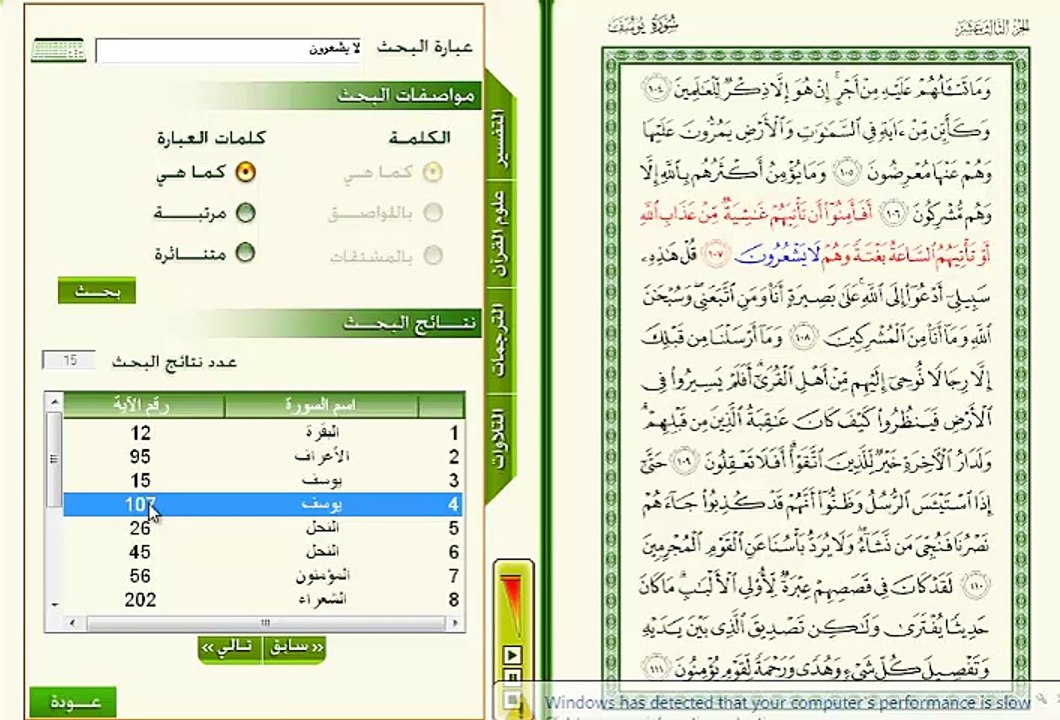Screen dimensions: 1060x720
Task: Click results list scroll-up arrow
Action: pyautogui.click(x=54, y=402)
